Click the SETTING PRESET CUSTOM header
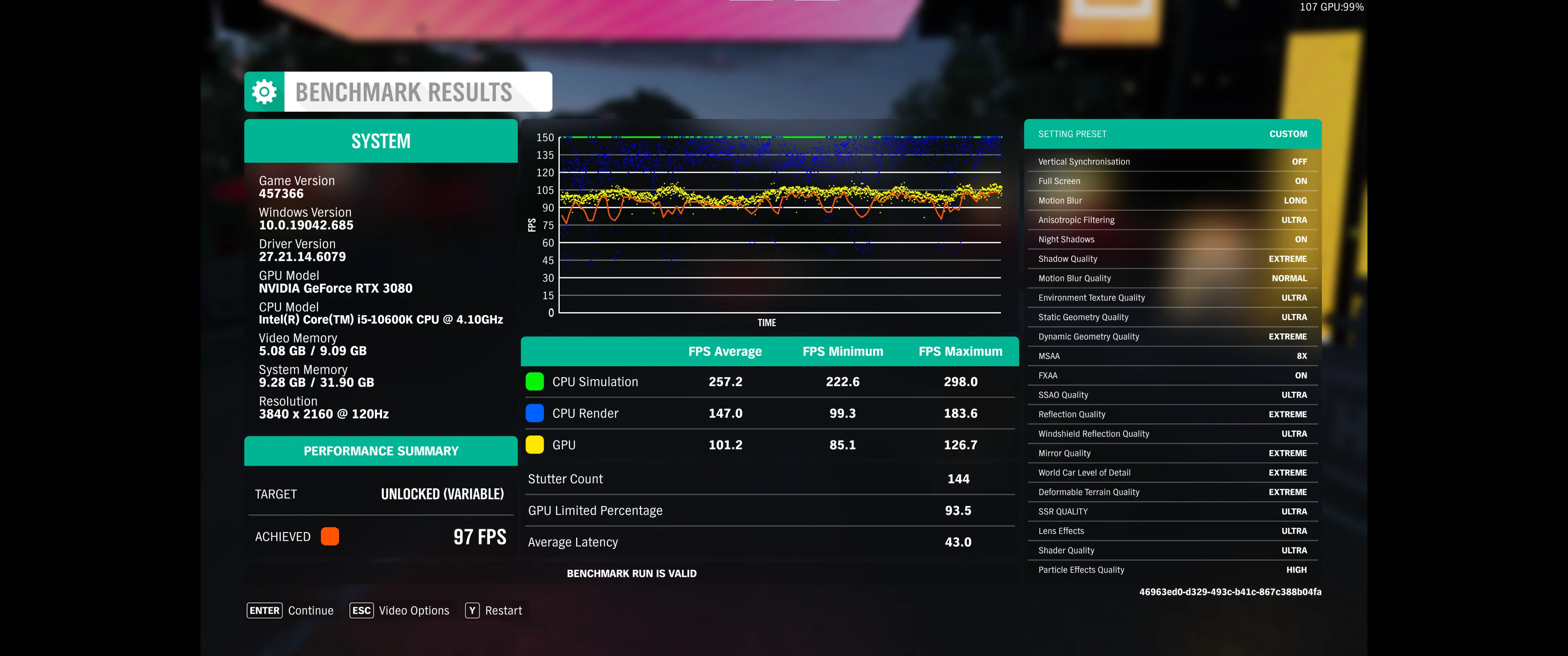The width and height of the screenshot is (1568, 656). tap(1172, 134)
